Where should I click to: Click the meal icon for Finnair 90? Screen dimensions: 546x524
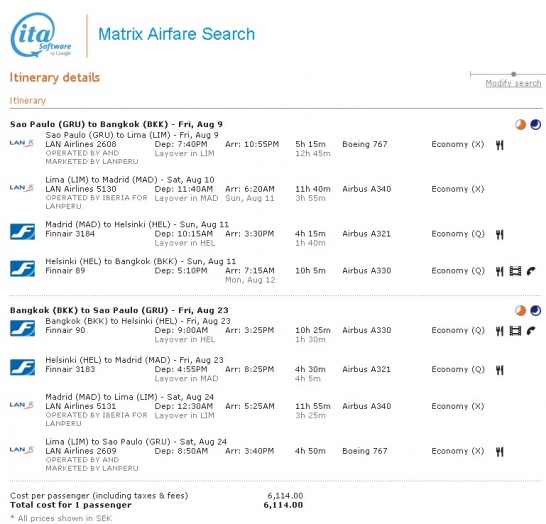pos(500,331)
